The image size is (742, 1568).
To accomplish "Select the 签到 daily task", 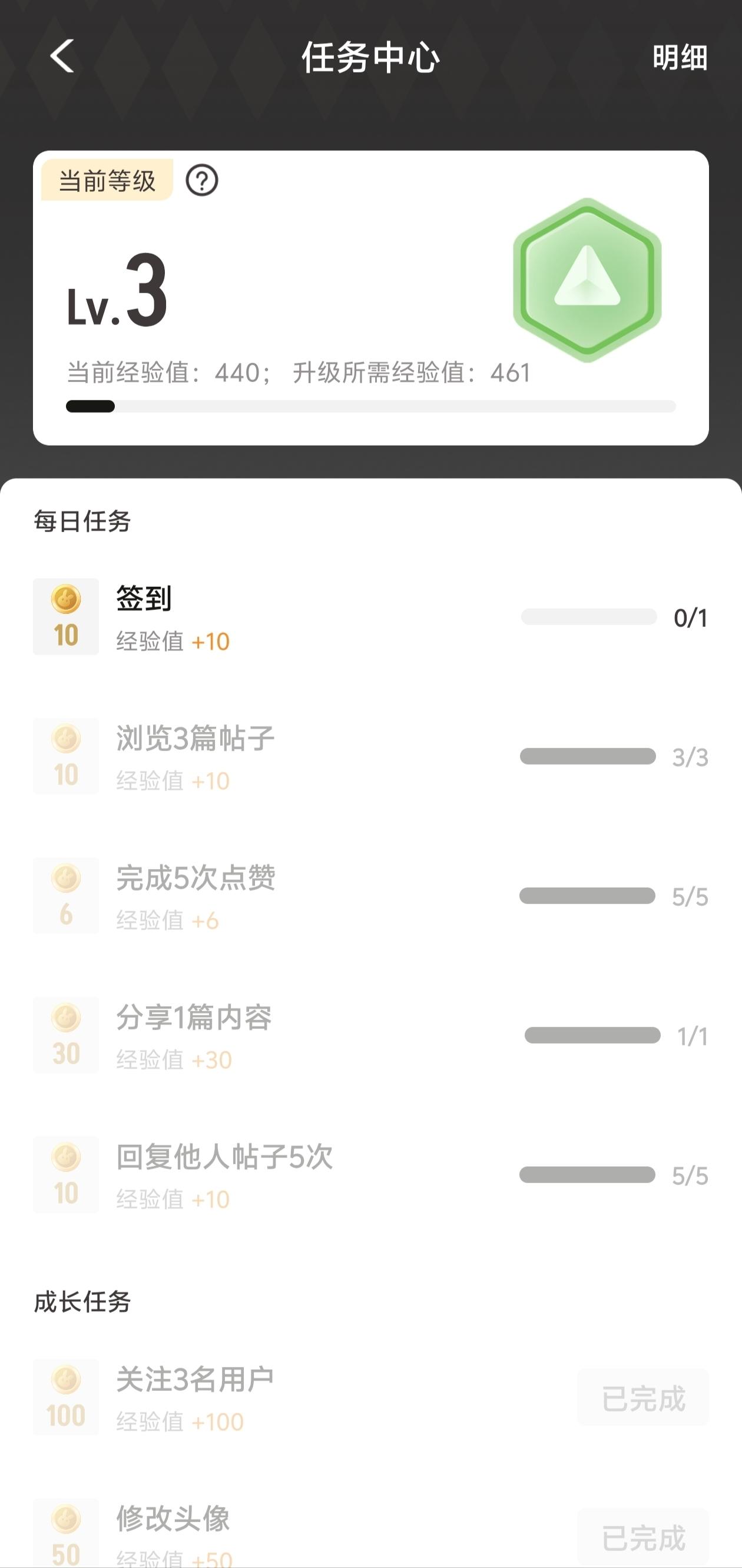I will click(144, 599).
